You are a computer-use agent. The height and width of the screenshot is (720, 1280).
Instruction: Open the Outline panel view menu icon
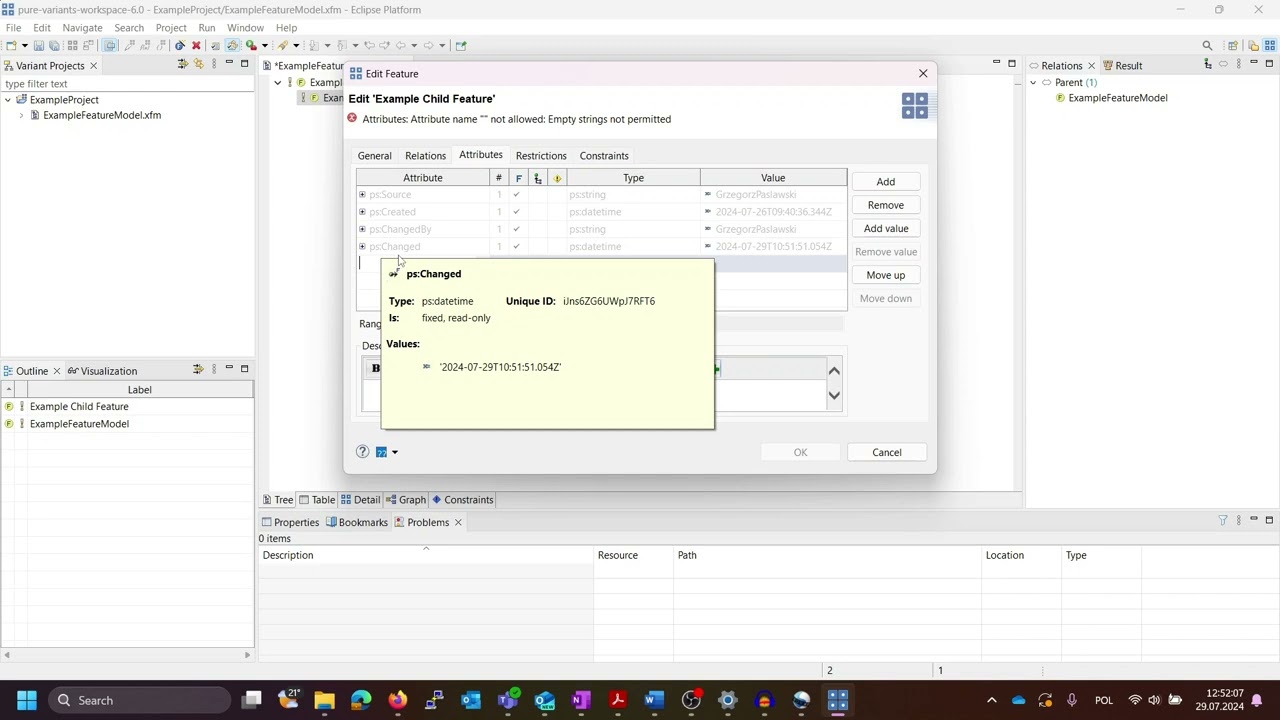[214, 369]
